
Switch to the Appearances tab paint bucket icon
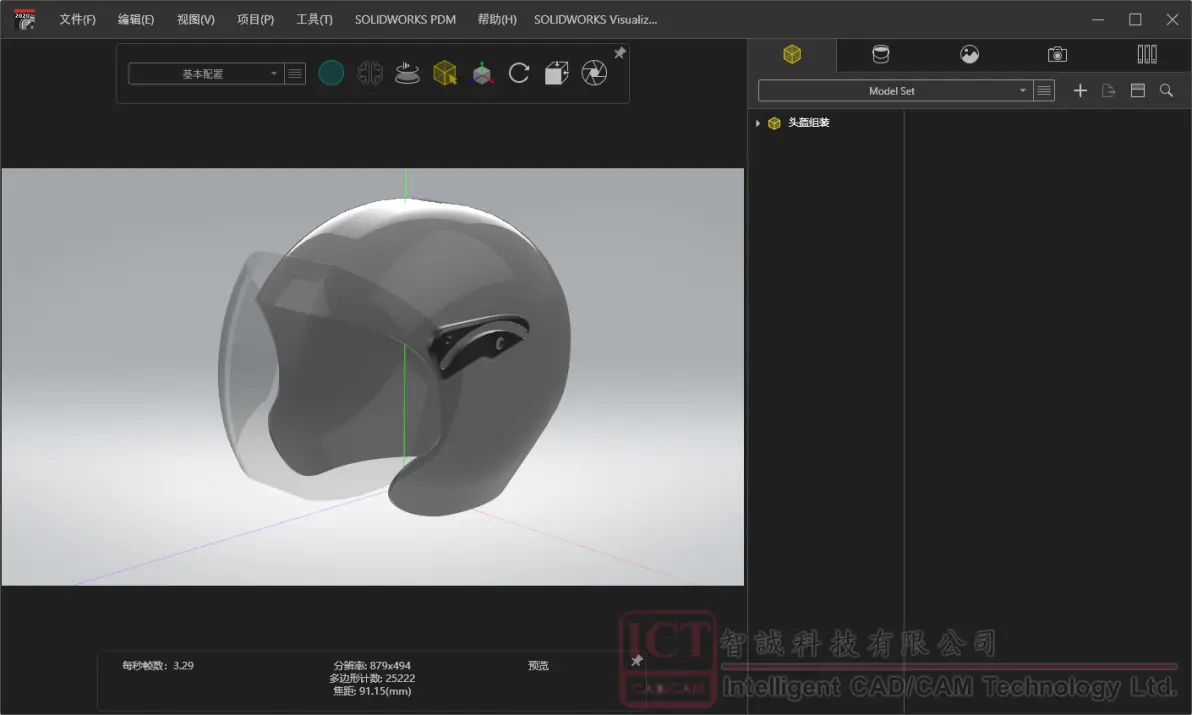click(880, 55)
